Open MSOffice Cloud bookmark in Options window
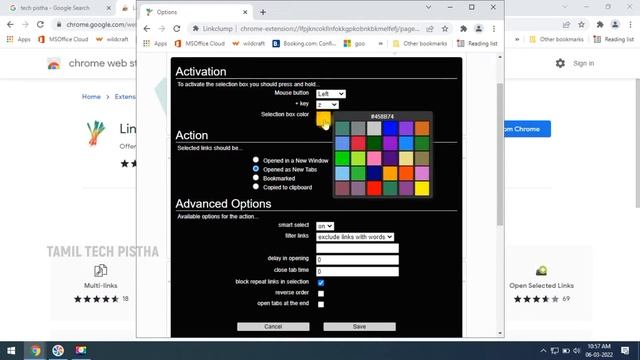Screen dimensions: 640x360 200,43
